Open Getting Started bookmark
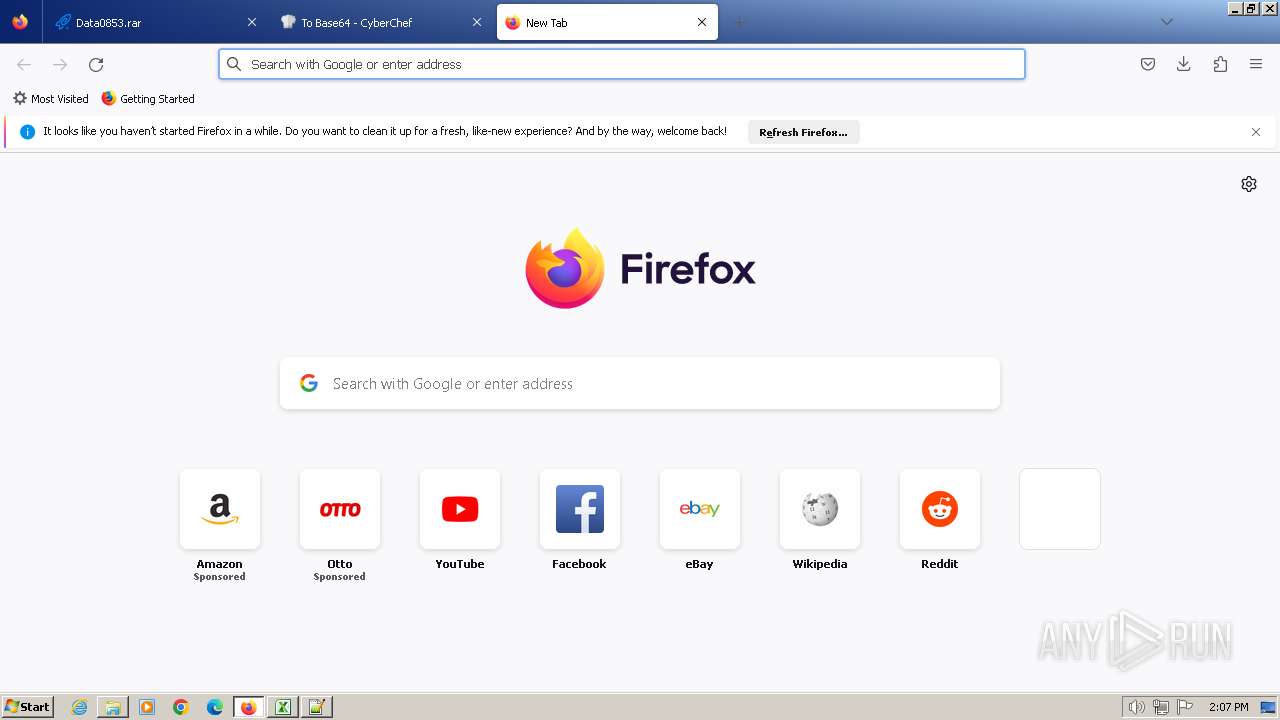Image resolution: width=1280 pixels, height=720 pixels. point(148,99)
